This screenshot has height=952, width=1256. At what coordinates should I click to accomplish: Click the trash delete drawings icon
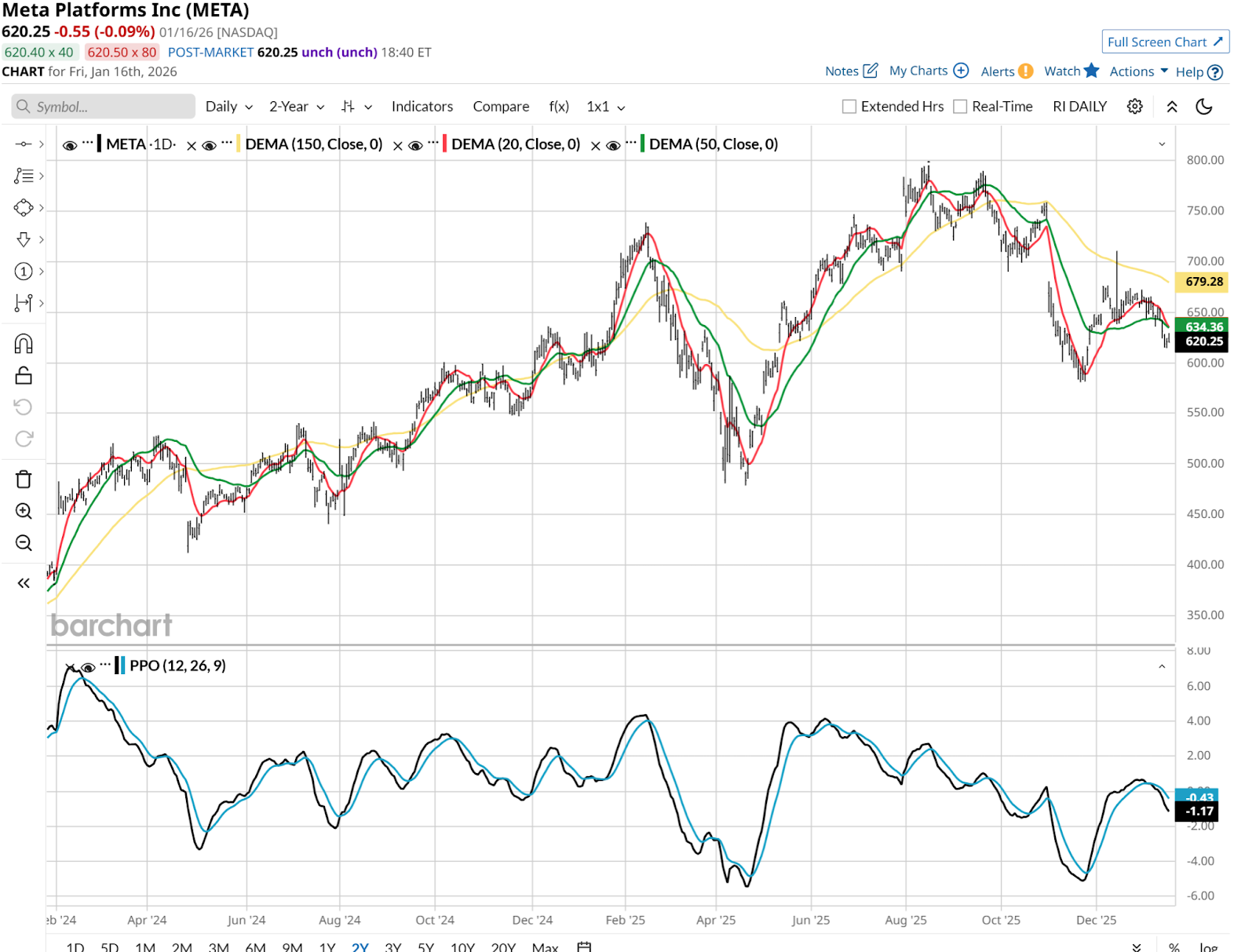click(x=24, y=480)
